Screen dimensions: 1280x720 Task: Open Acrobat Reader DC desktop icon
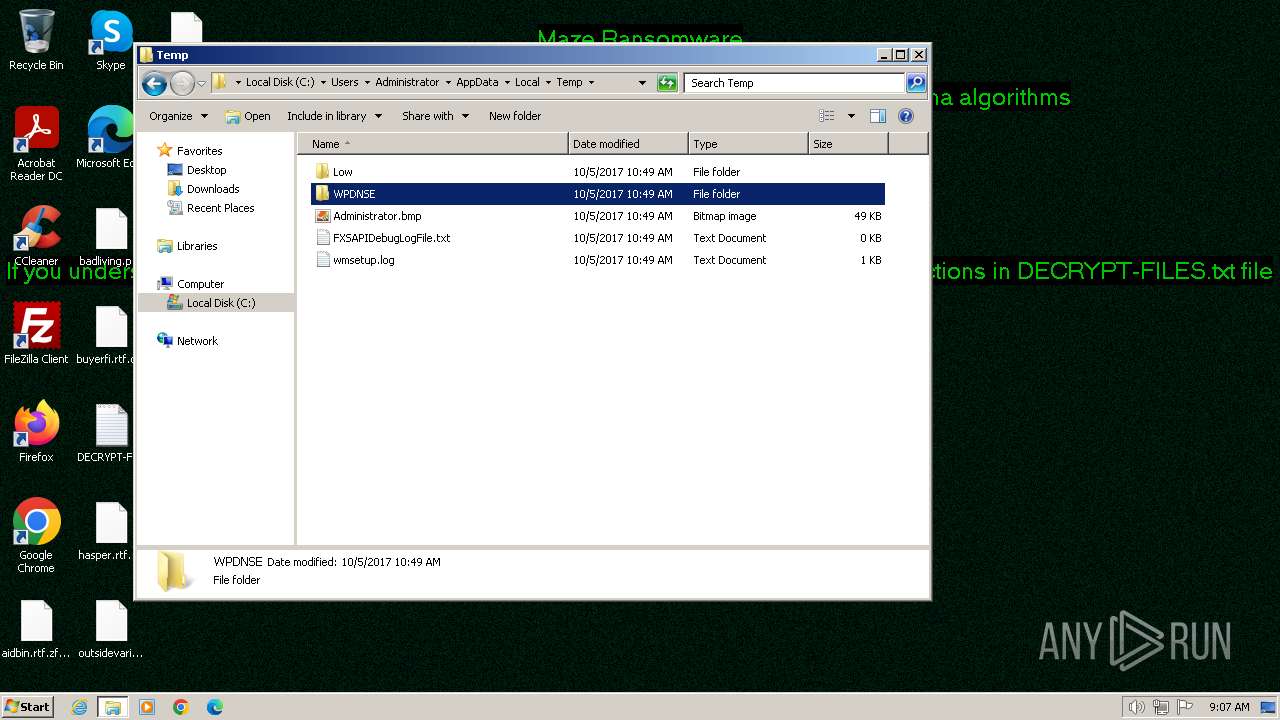click(x=36, y=144)
